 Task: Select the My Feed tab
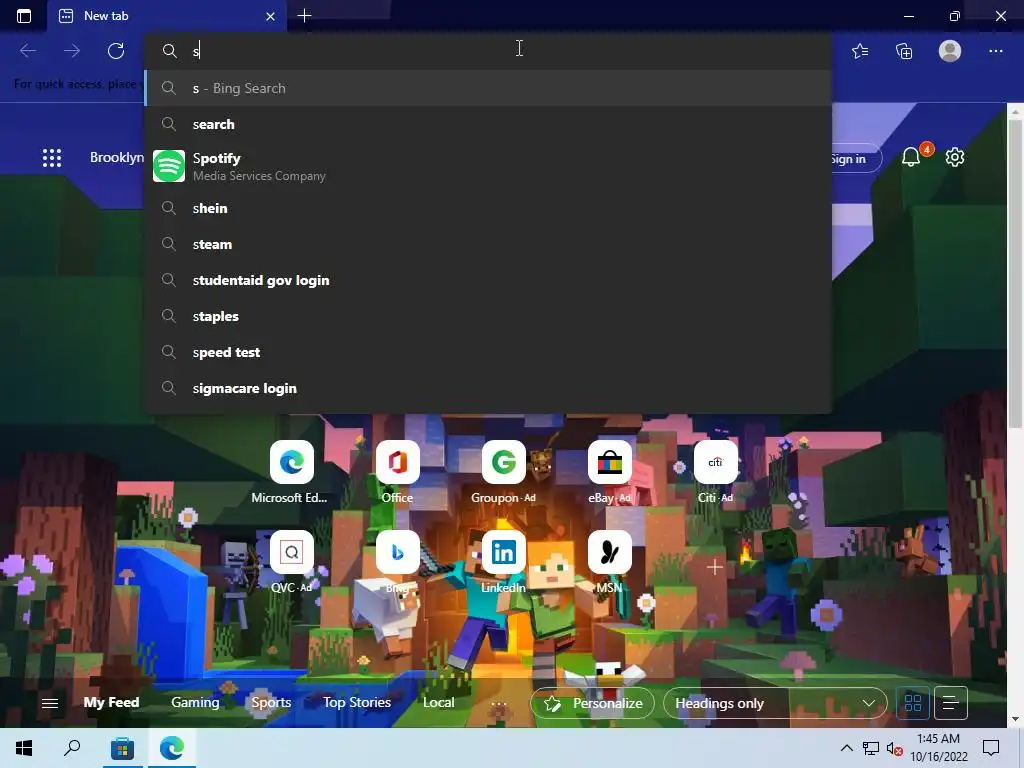pos(111,703)
